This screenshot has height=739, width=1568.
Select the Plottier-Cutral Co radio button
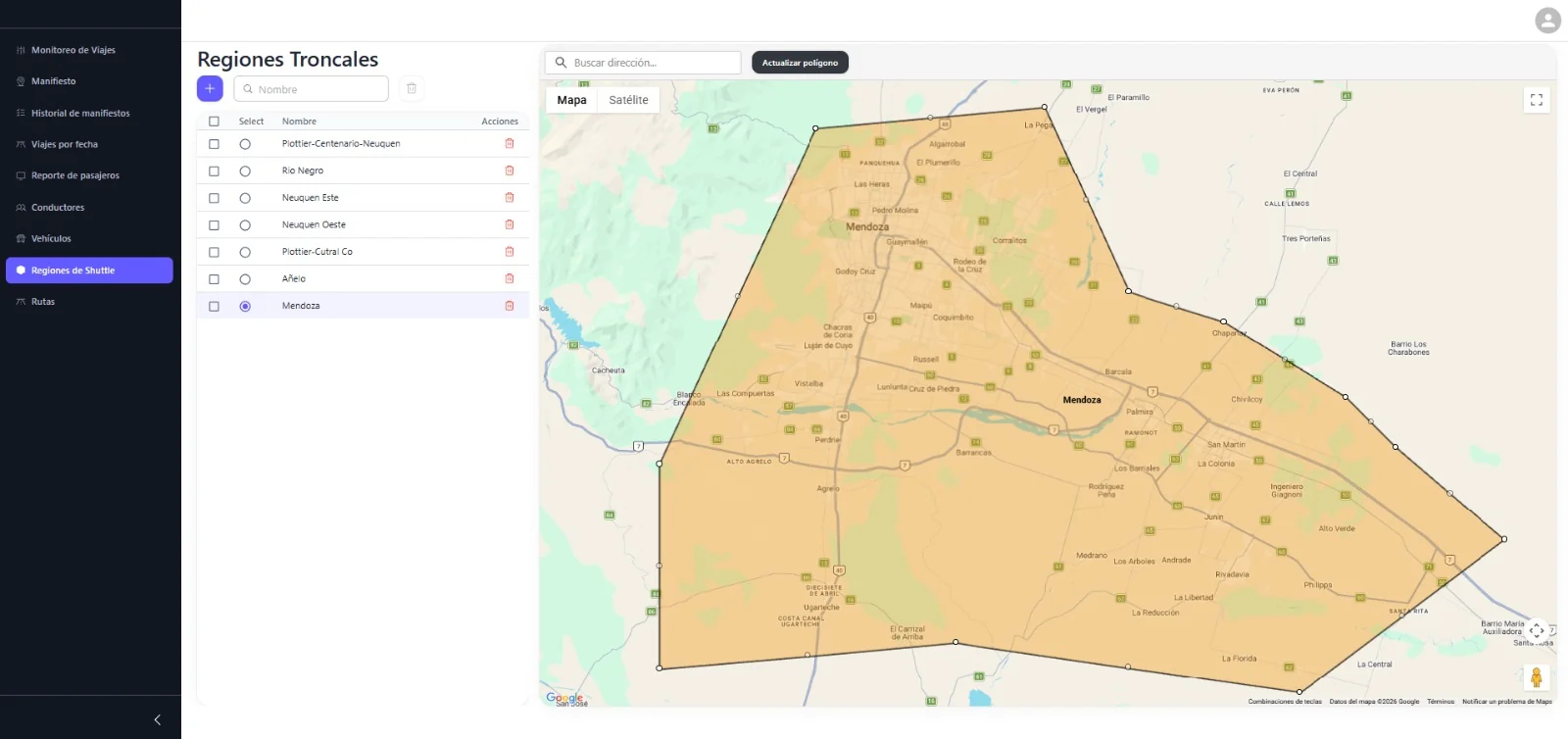(245, 252)
